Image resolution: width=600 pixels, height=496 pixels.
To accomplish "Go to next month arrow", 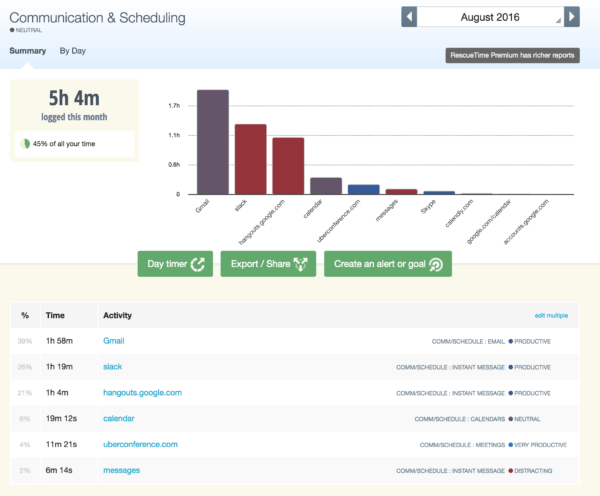I will tap(572, 17).
